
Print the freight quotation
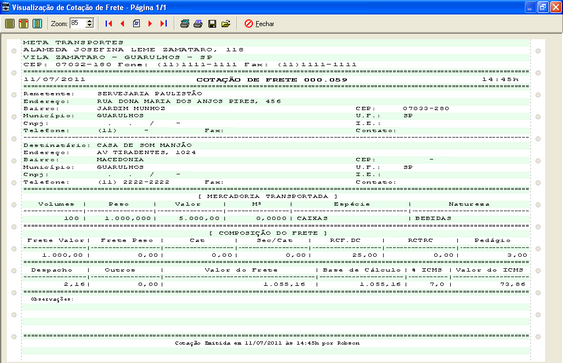pos(198,24)
